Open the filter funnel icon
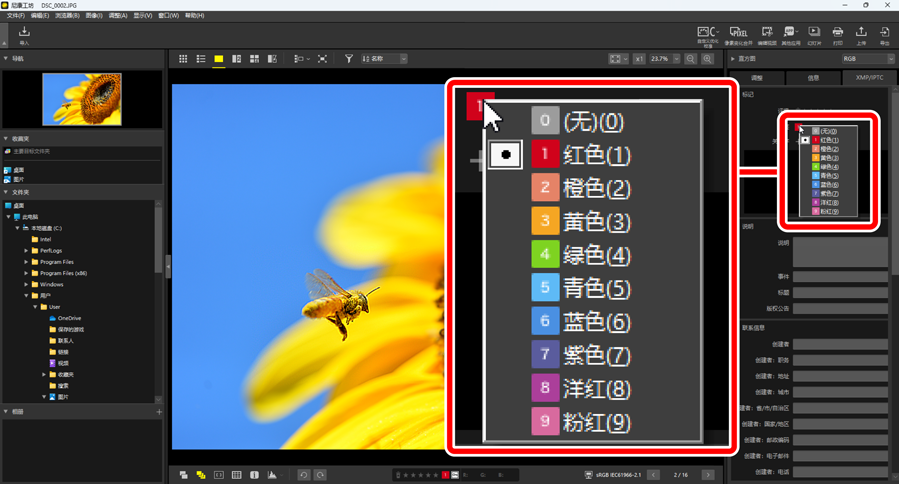This screenshot has width=899, height=484. (349, 59)
